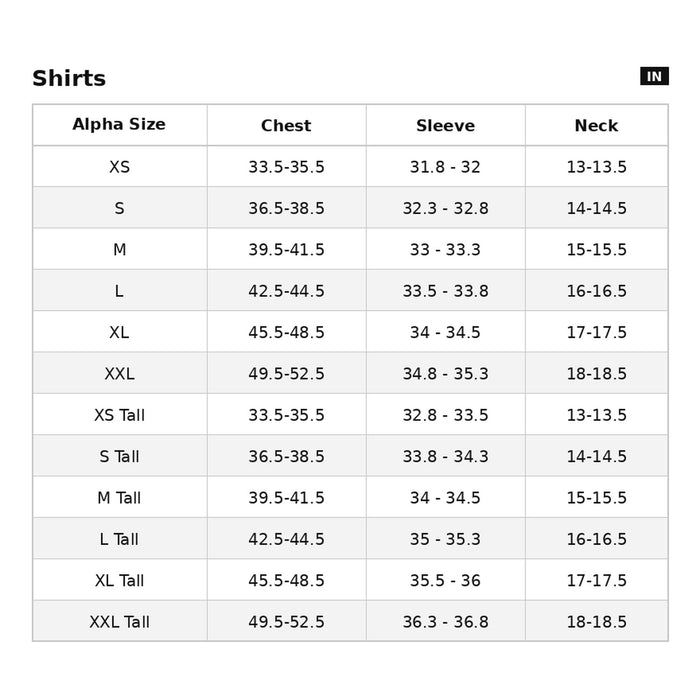Click neck value 17-17.5 in XL Tall row

(x=597, y=580)
